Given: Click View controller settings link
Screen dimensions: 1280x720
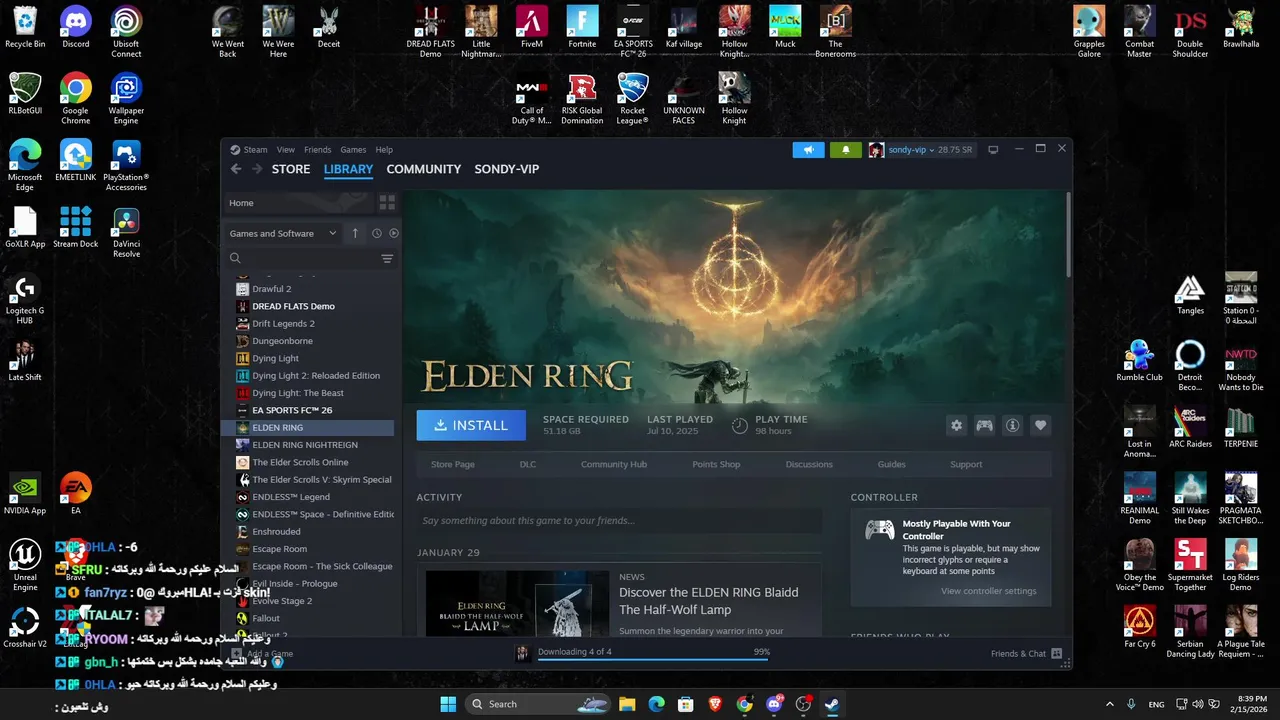Looking at the screenshot, I should (989, 591).
